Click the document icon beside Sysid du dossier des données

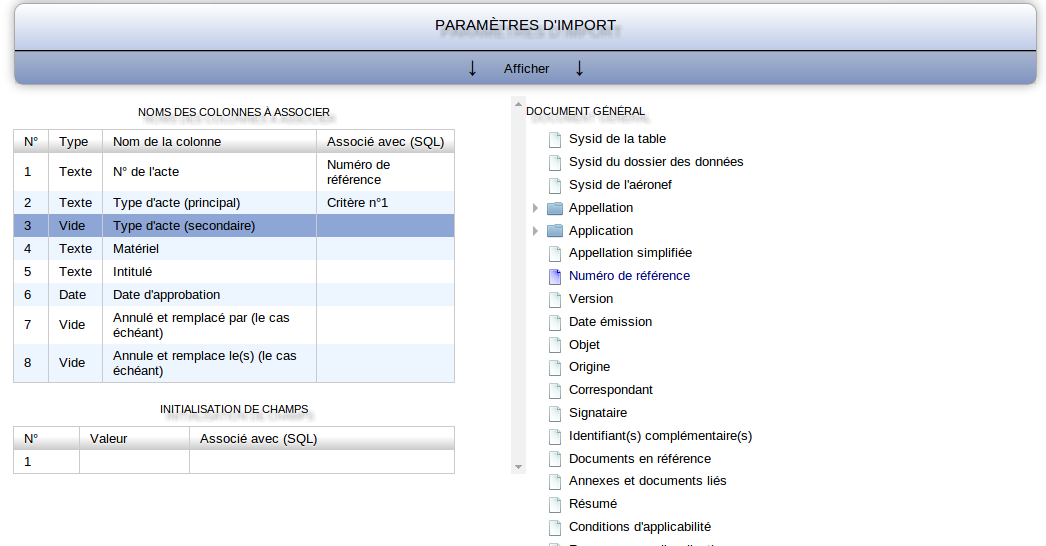(x=554, y=162)
